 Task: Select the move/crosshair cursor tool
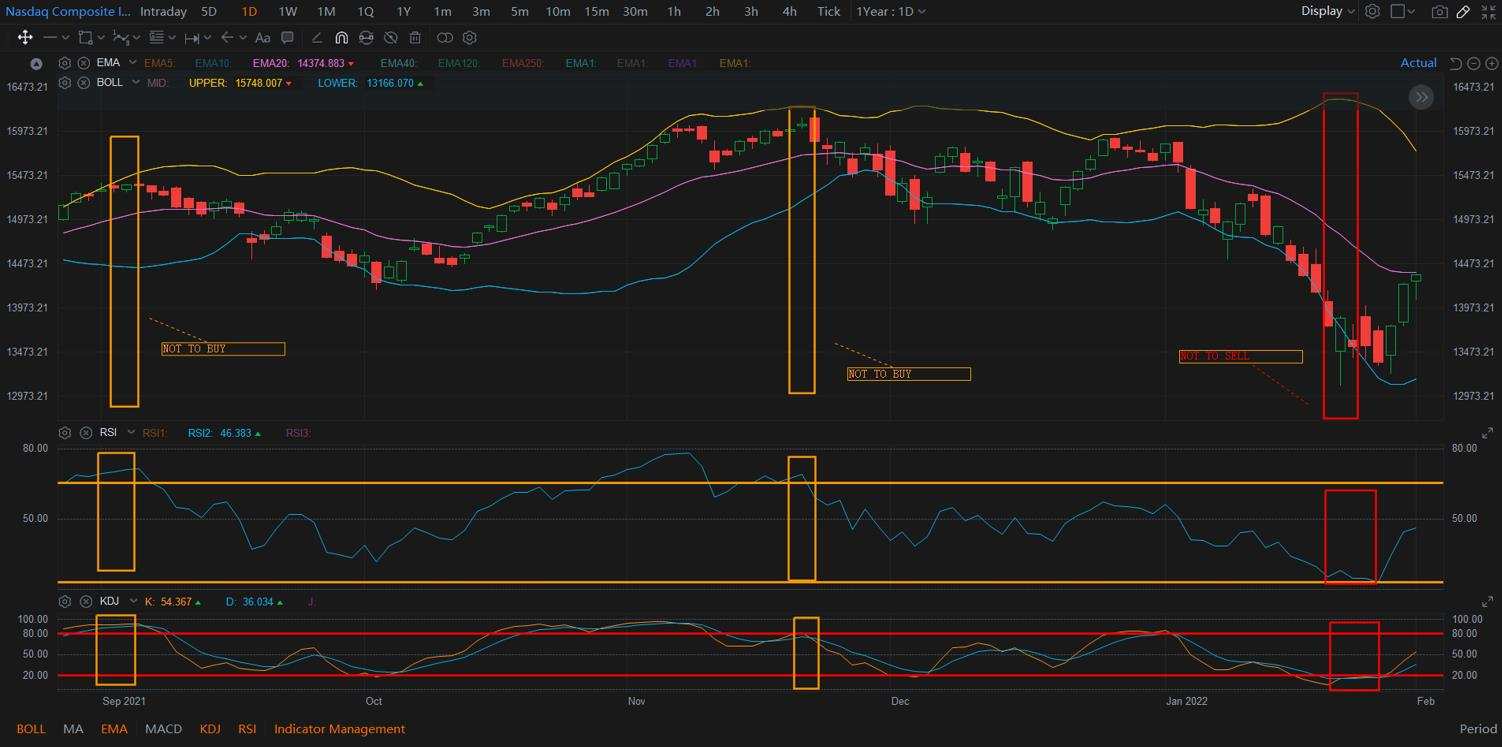25,37
